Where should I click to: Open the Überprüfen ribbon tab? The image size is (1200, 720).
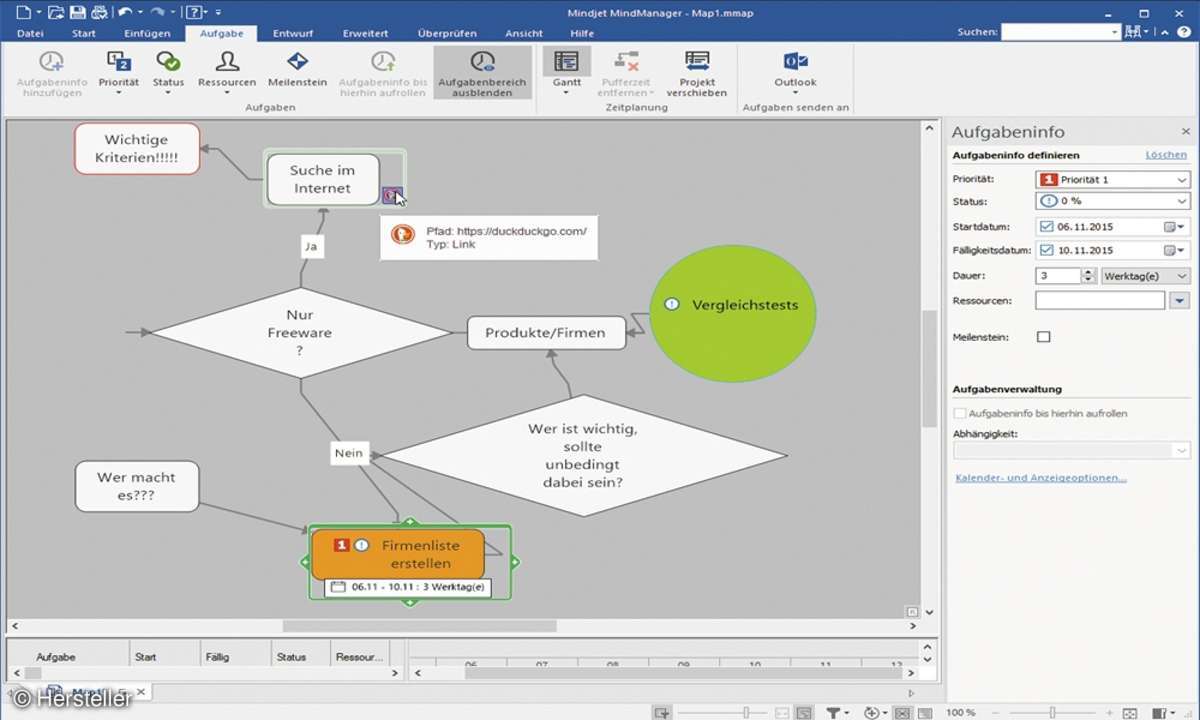447,33
